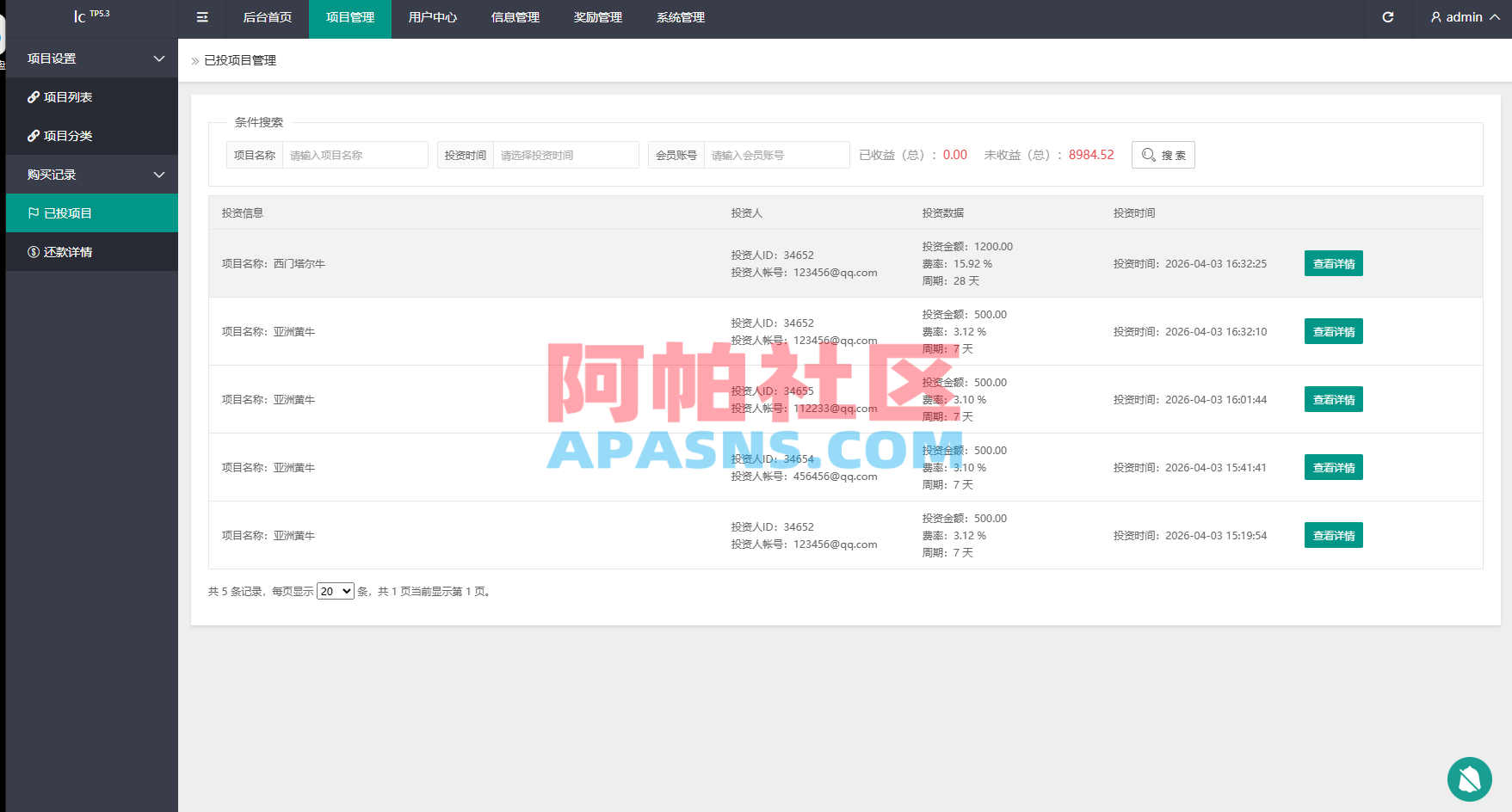Open 项目分类 in the sidebar

92,136
